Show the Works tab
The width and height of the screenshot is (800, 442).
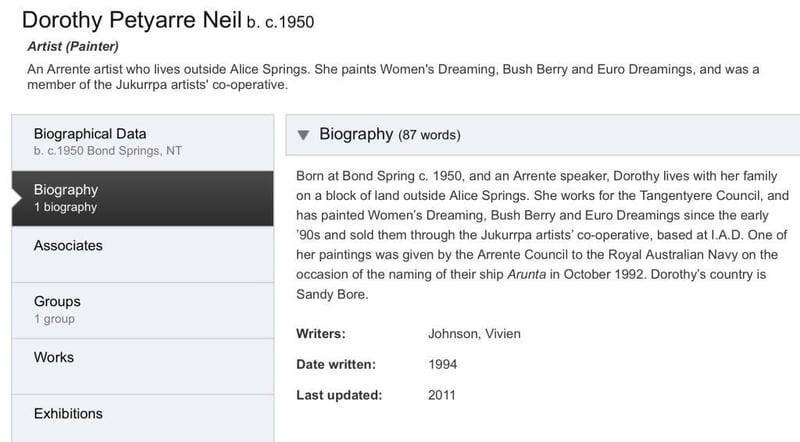click(x=54, y=357)
